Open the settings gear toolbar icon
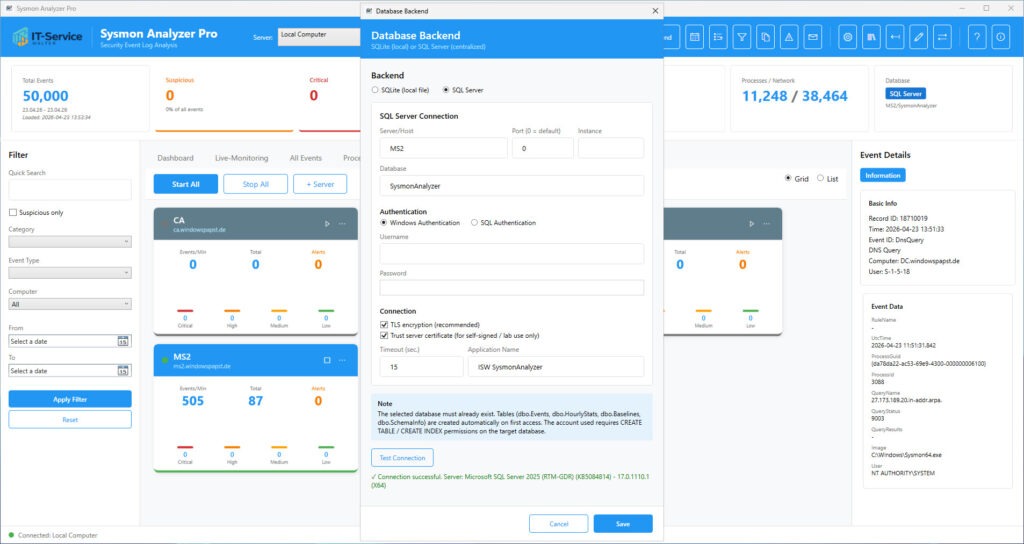This screenshot has width=1024, height=544. pyautogui.click(x=848, y=37)
